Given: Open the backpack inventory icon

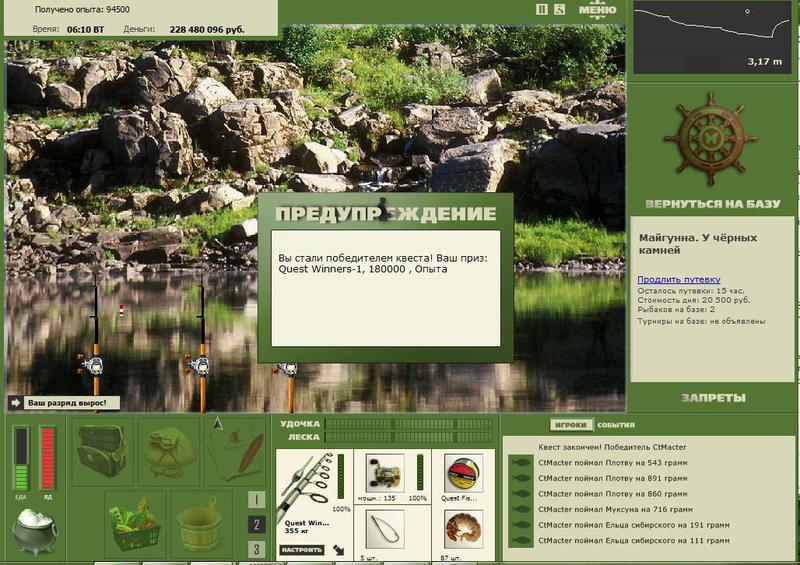Looking at the screenshot, I should pyautogui.click(x=102, y=451).
